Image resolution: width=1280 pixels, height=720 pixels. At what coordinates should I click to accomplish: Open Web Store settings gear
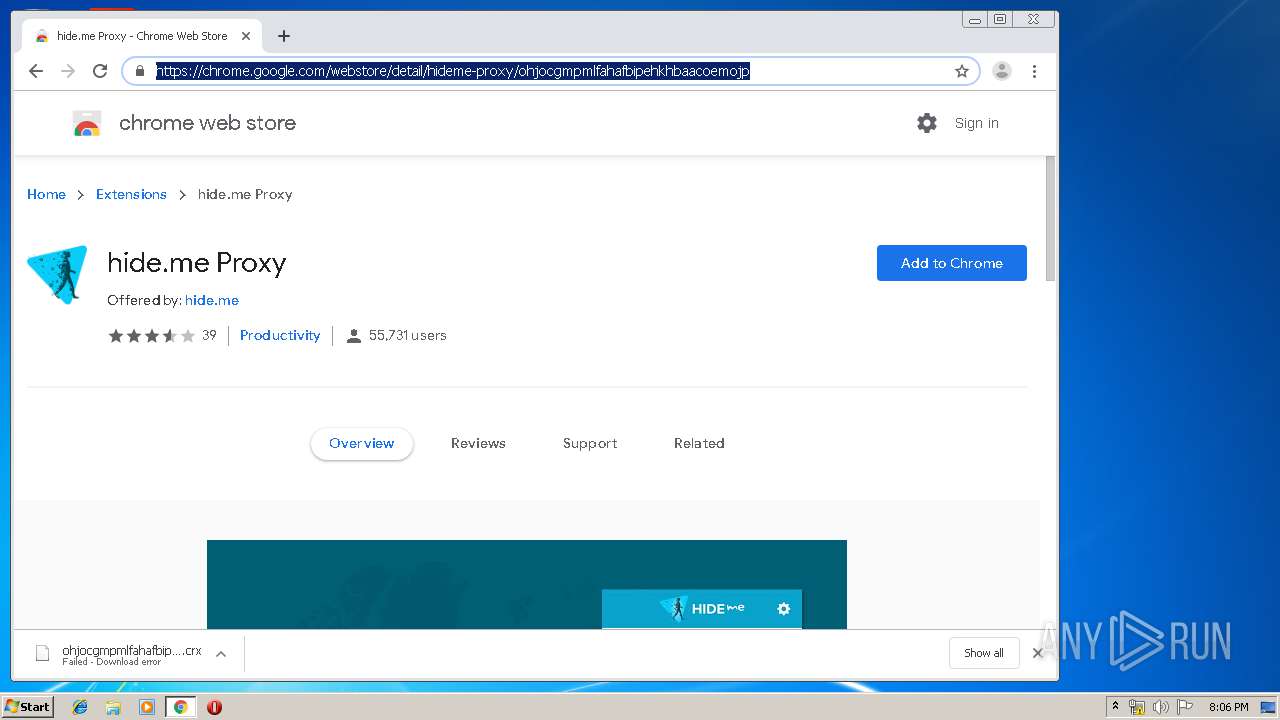point(927,123)
